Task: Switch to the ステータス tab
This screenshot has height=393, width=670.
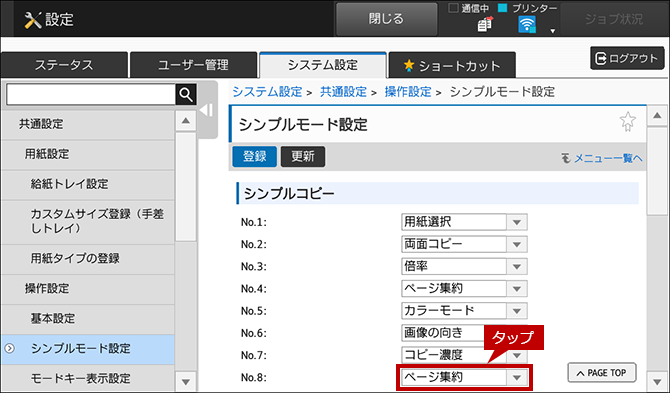Action: [x=64, y=65]
